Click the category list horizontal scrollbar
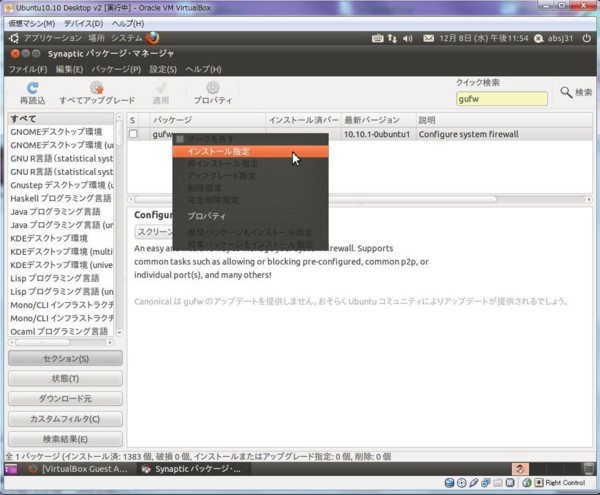The height and width of the screenshot is (495, 600). pyautogui.click(x=62, y=342)
